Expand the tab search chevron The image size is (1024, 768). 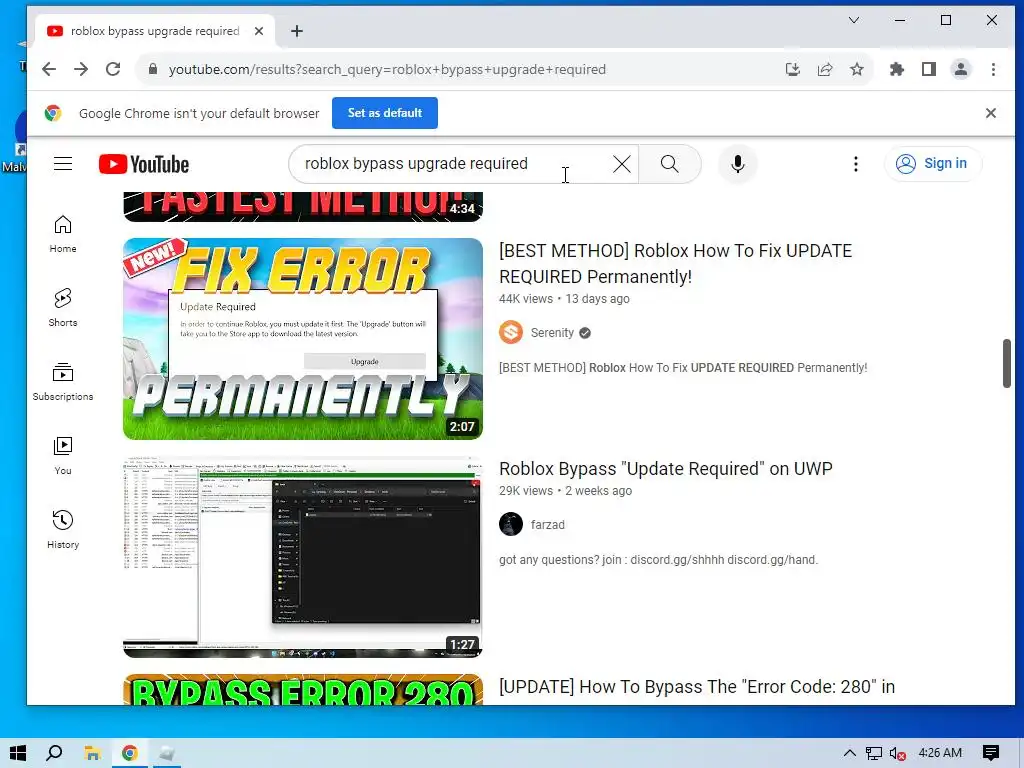point(854,20)
